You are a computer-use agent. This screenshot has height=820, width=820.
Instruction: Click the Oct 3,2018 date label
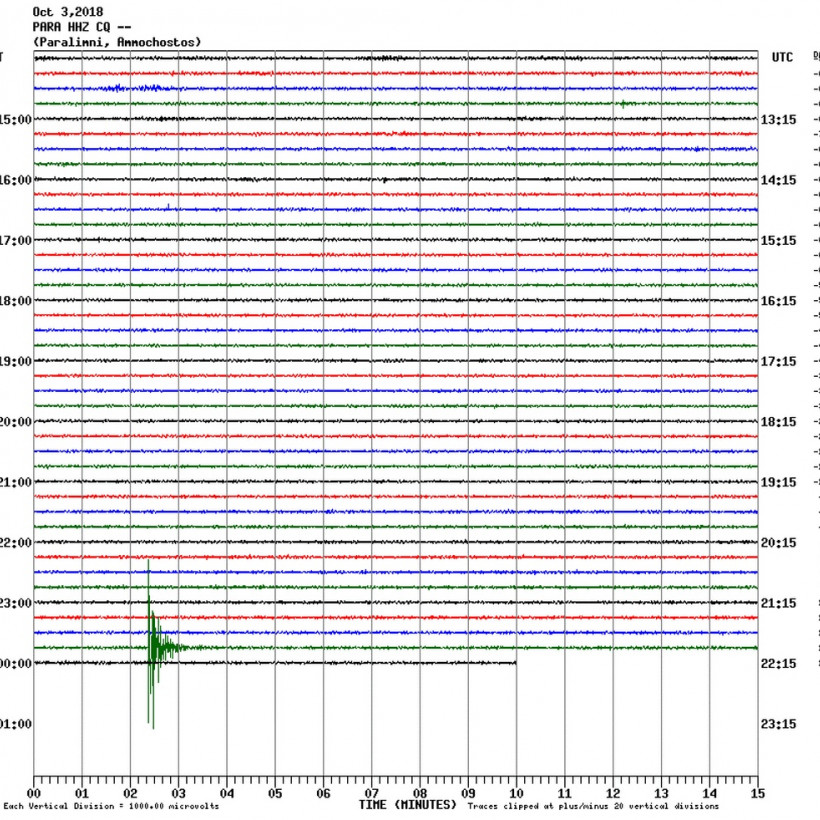pyautogui.click(x=68, y=12)
